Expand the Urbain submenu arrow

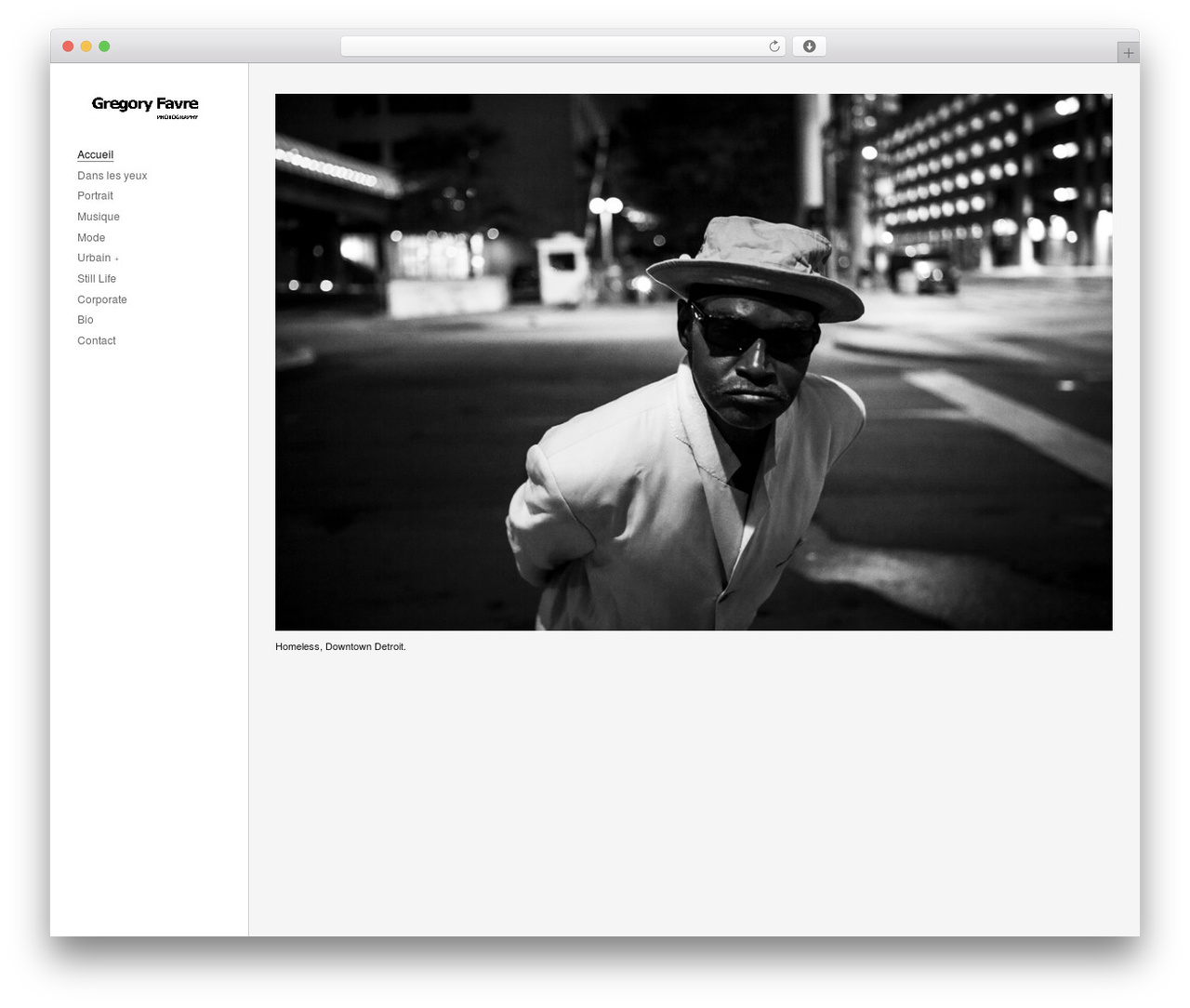[117, 259]
